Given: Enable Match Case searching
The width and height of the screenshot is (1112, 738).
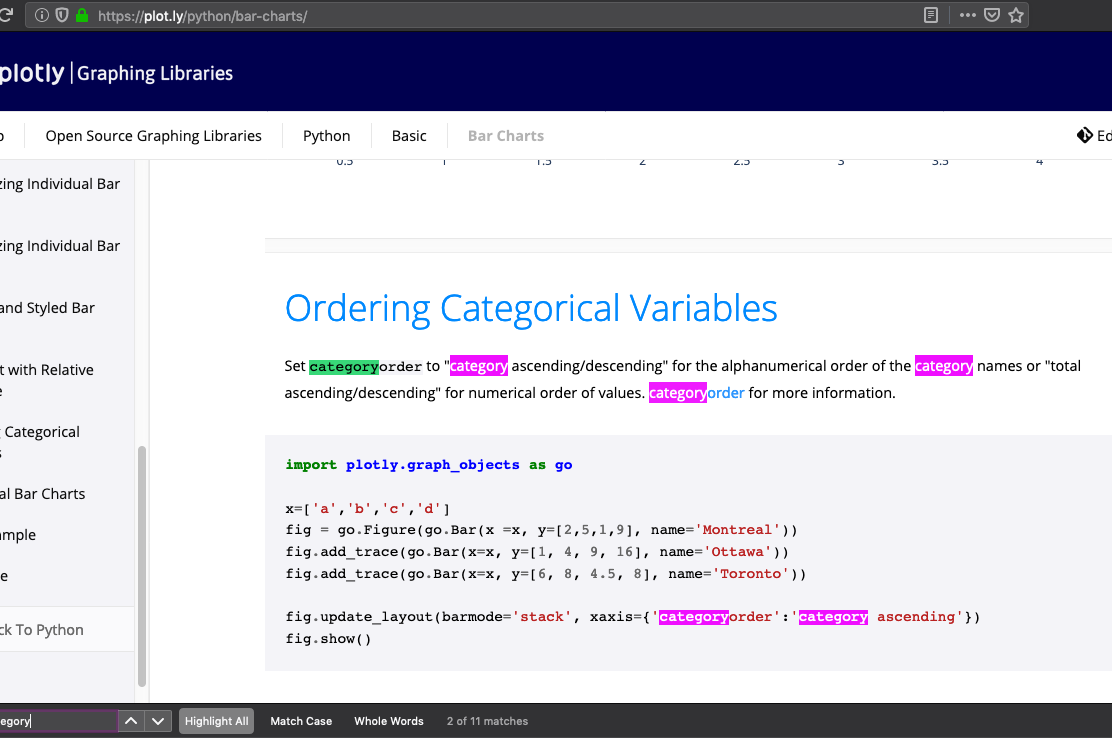Looking at the screenshot, I should (x=301, y=720).
